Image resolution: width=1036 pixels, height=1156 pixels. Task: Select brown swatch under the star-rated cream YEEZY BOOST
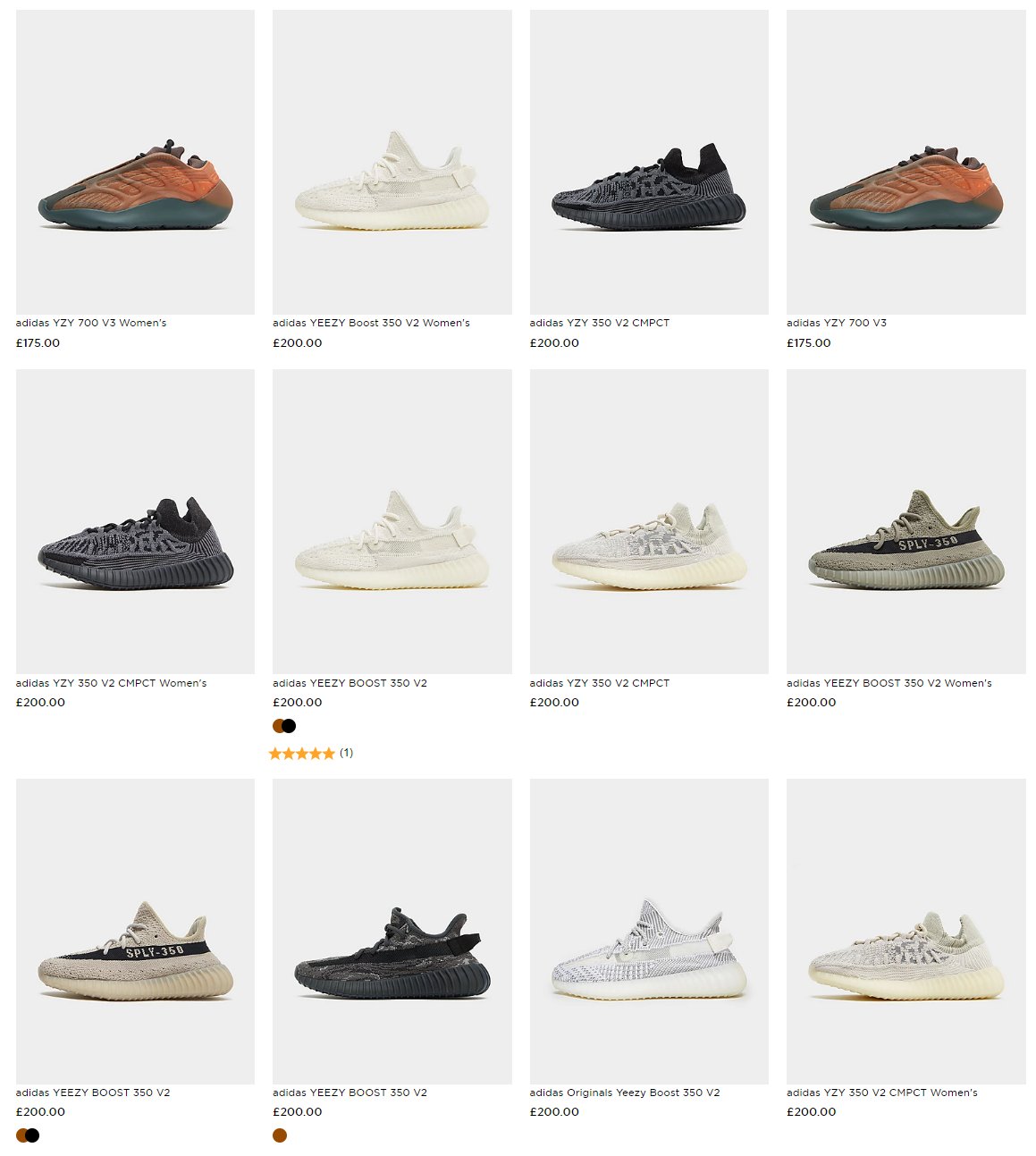278,726
